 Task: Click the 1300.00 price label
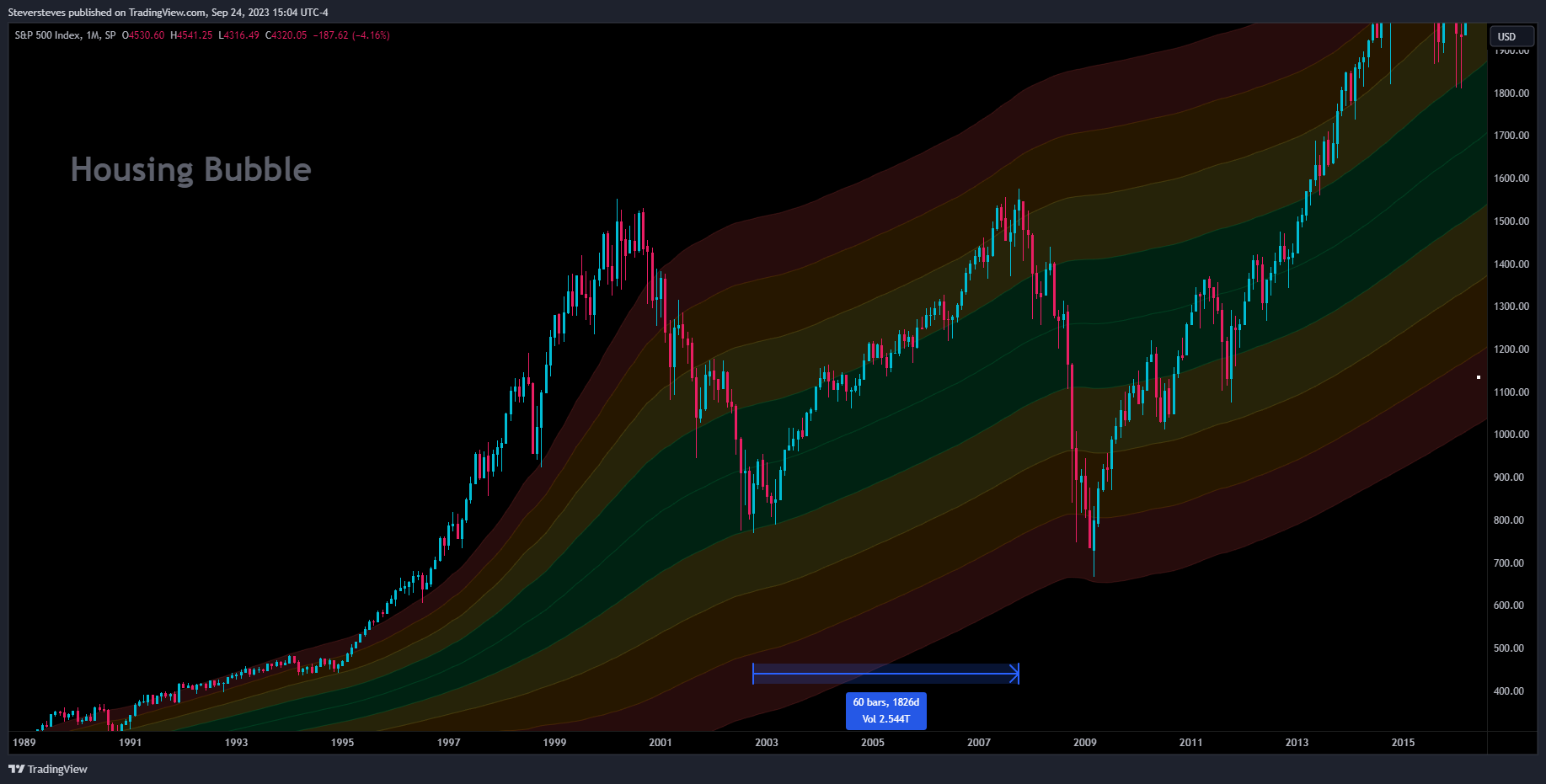[x=1511, y=307]
